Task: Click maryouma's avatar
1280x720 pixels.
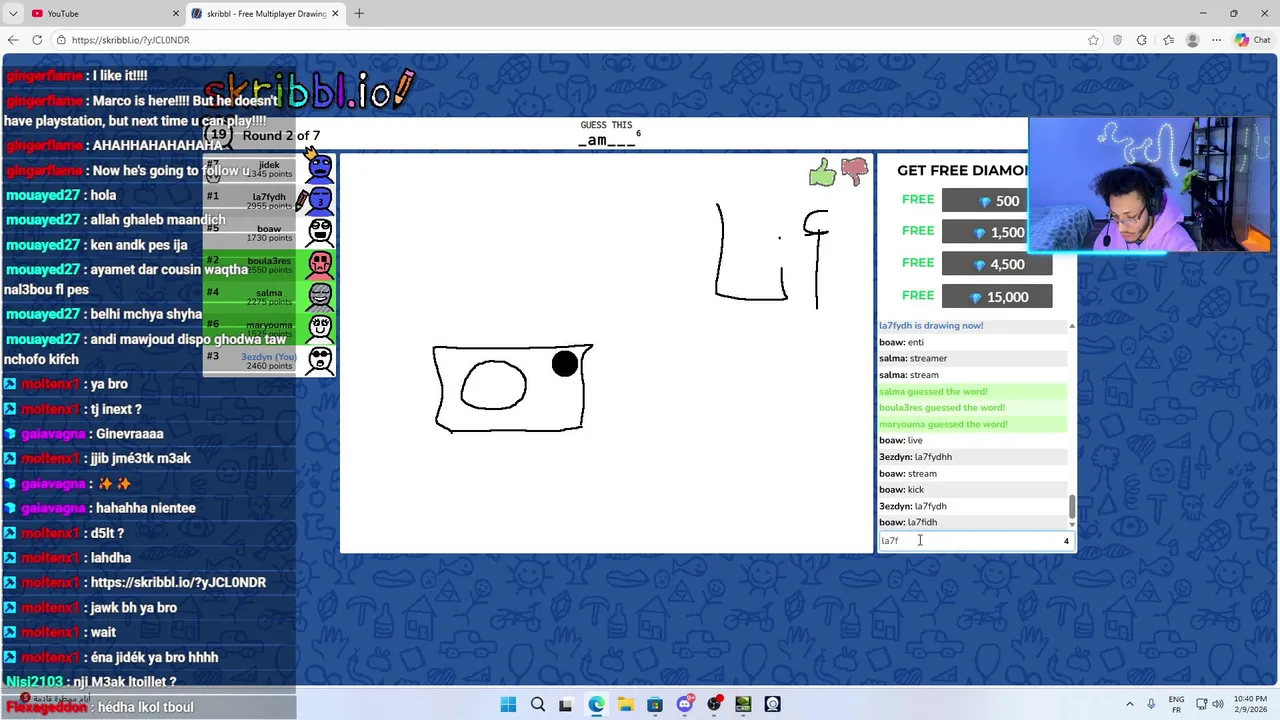Action: click(320, 327)
